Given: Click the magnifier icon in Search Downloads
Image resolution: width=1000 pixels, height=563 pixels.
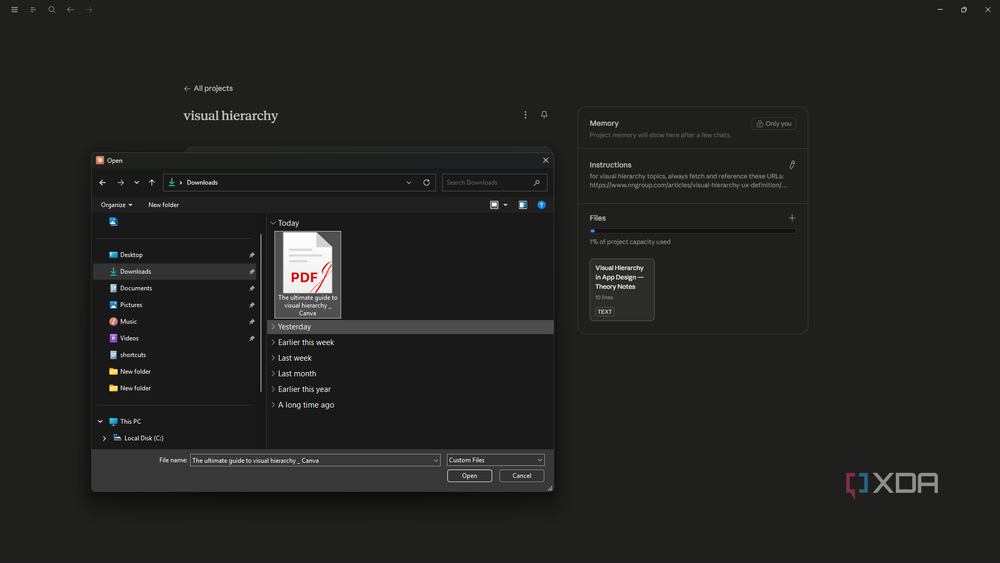Looking at the screenshot, I should point(536,182).
